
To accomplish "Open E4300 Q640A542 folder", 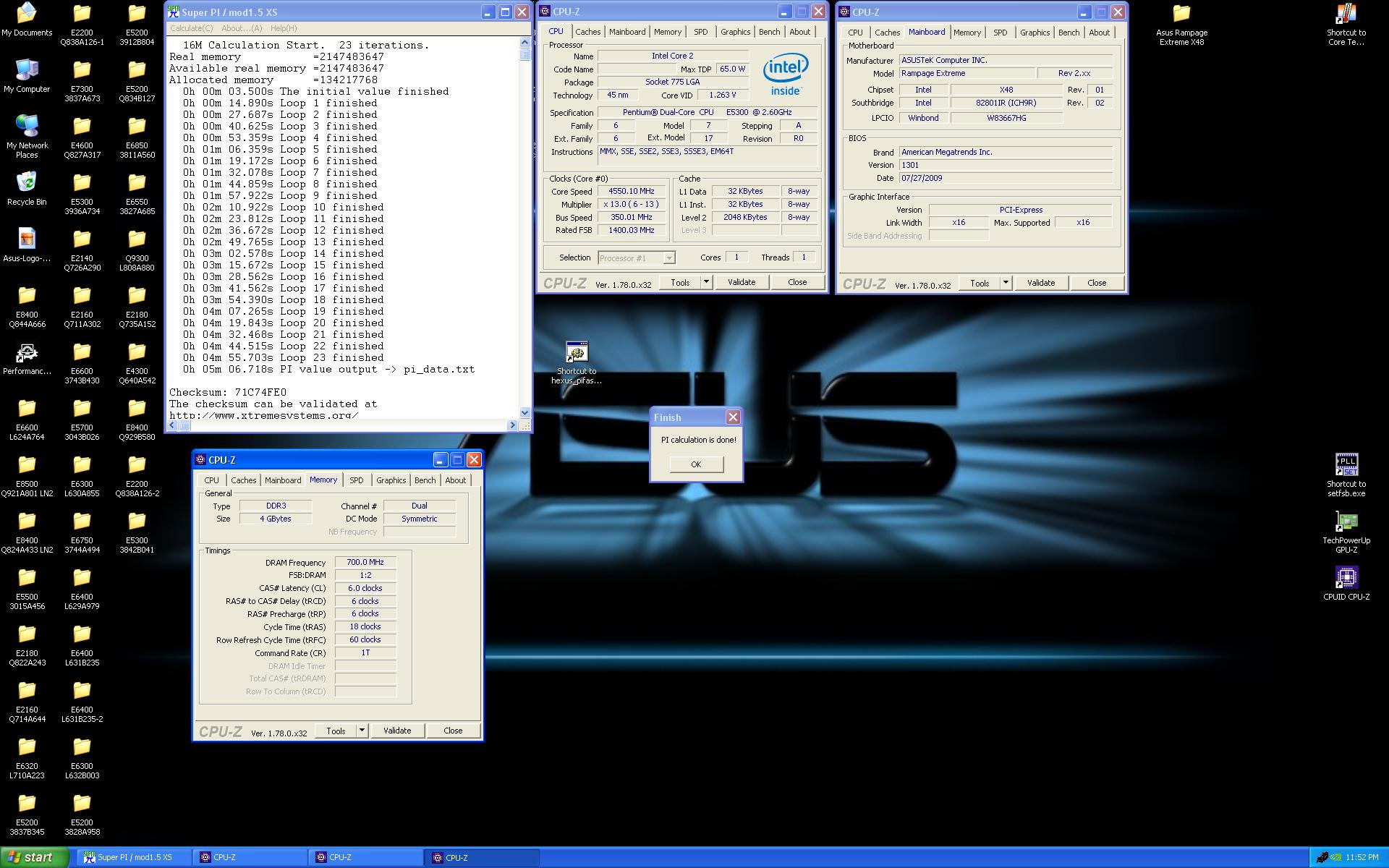I will click(137, 362).
